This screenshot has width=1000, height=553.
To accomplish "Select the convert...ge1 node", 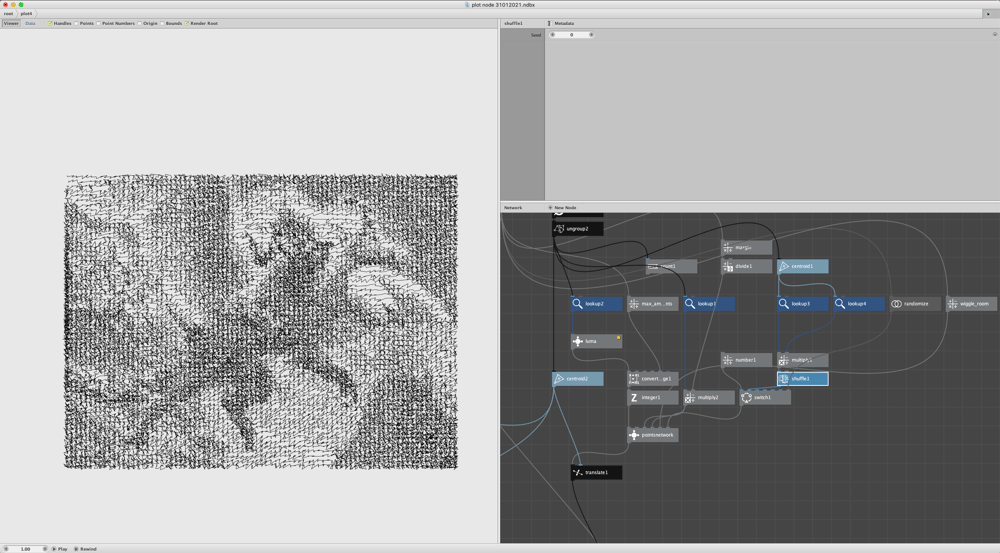I will coord(652,379).
